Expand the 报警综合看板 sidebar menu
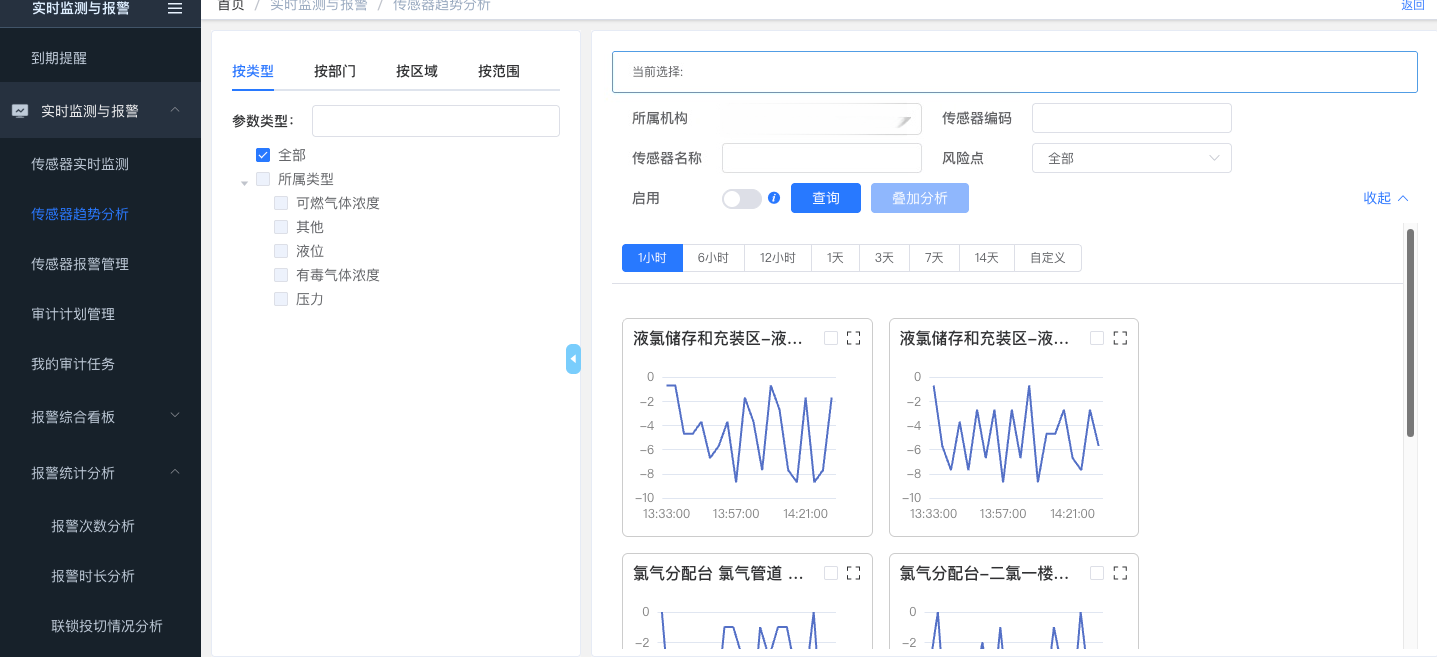The height and width of the screenshot is (657, 1437). click(x=100, y=416)
